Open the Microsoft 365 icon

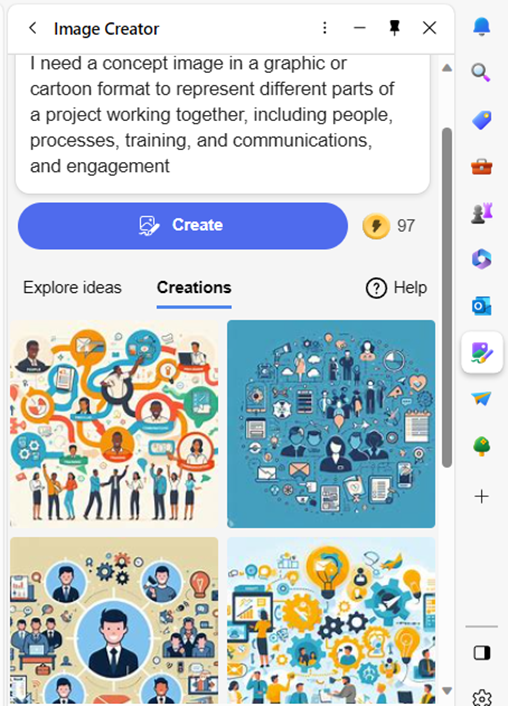[481, 260]
